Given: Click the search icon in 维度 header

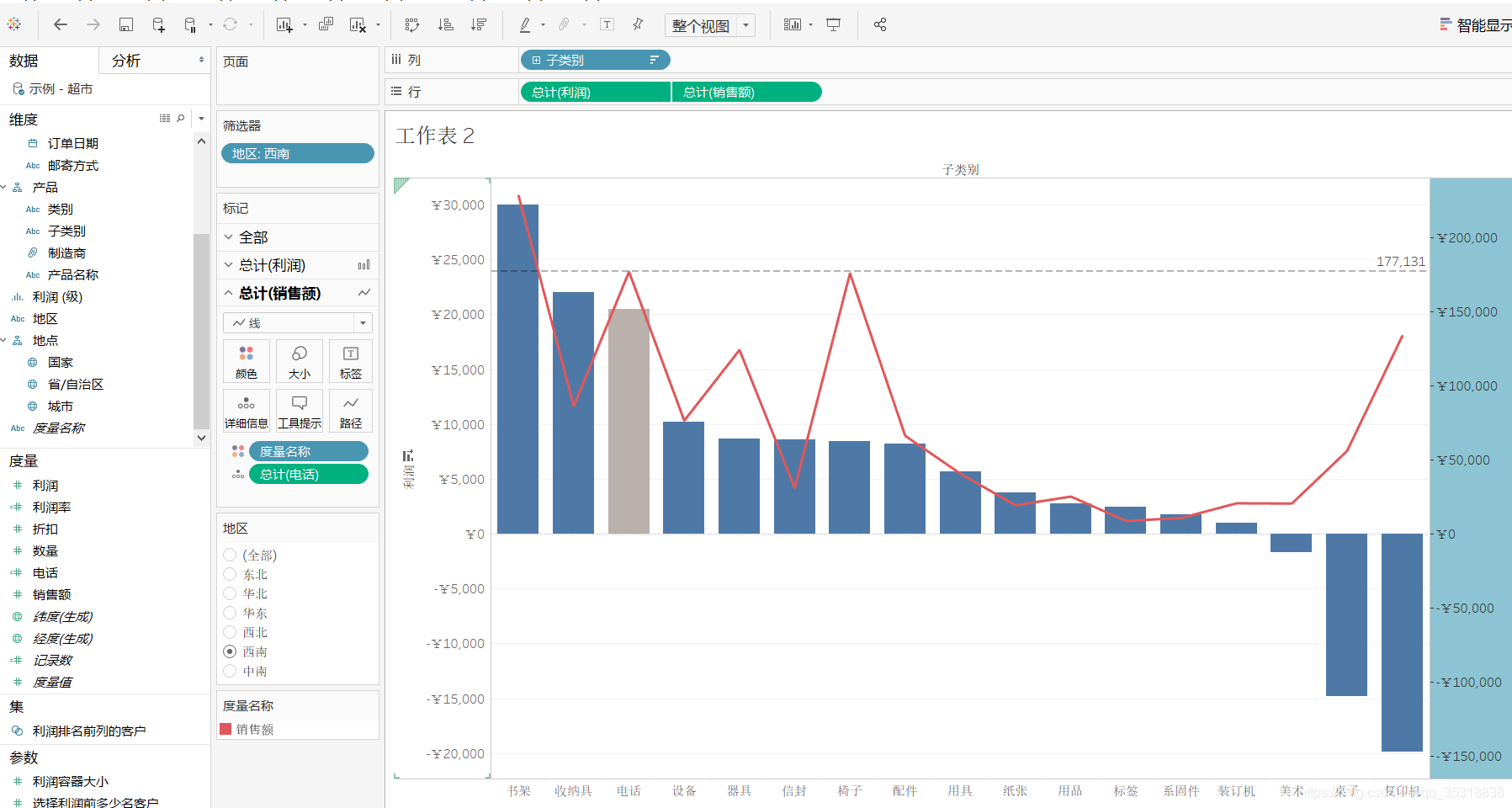Looking at the screenshot, I should point(181,119).
